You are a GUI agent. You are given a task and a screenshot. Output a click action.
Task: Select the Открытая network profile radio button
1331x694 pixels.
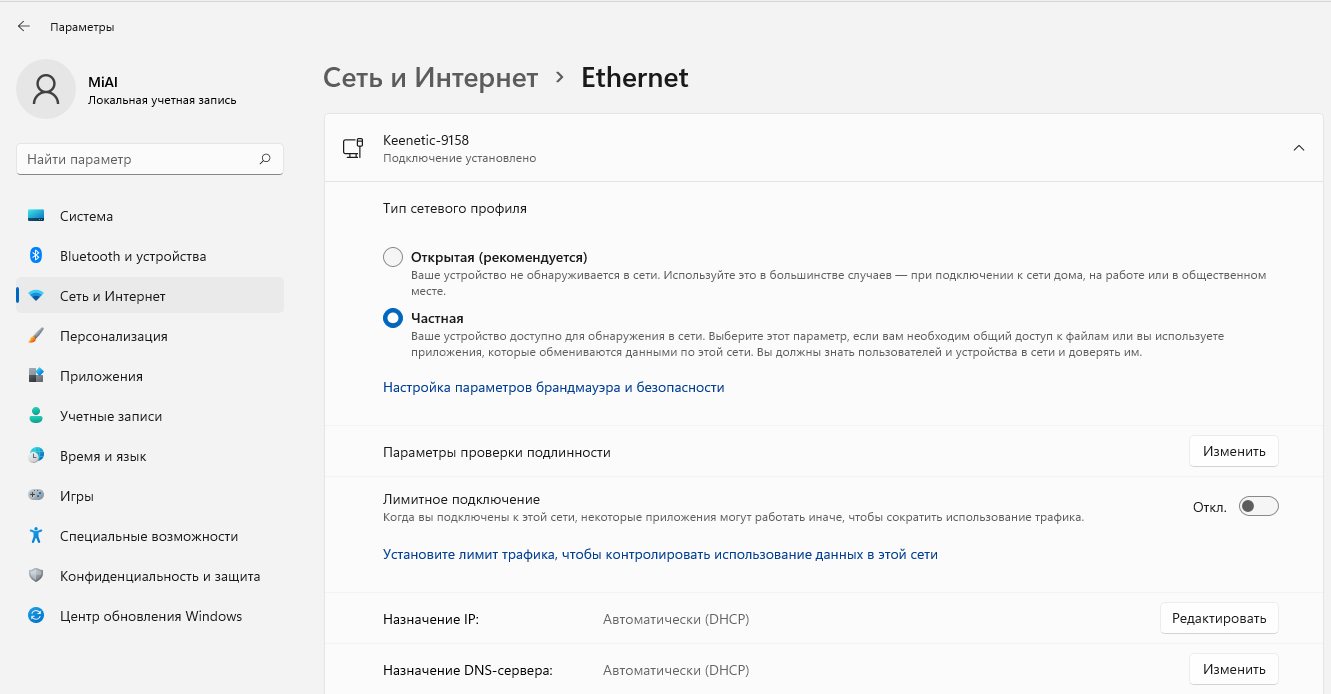(x=393, y=257)
